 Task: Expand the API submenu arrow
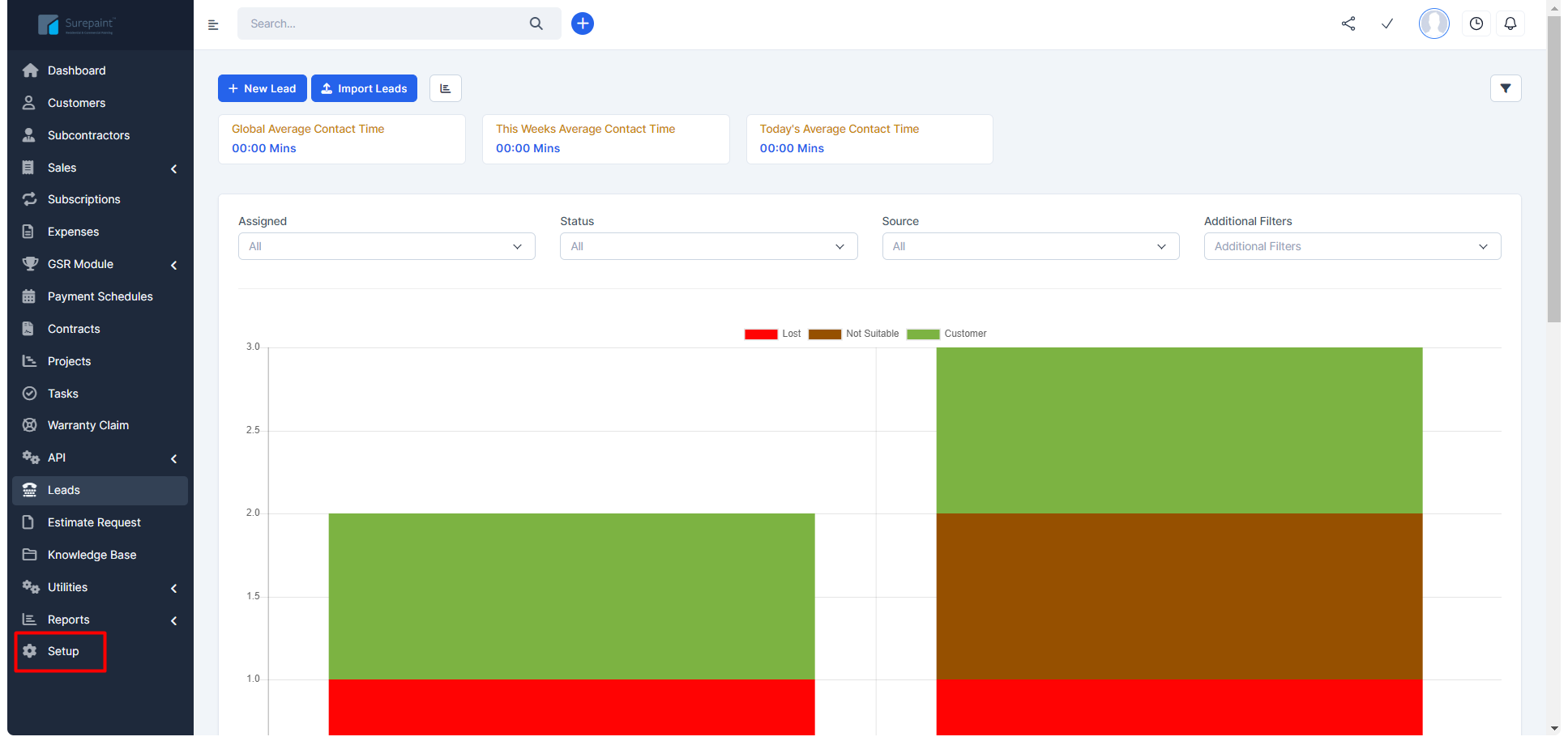[174, 458]
